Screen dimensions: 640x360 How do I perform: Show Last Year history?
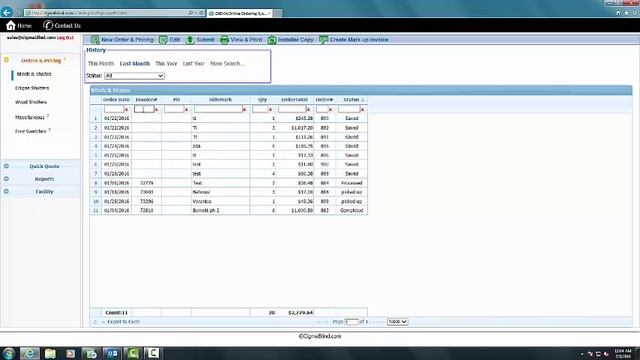(193, 64)
